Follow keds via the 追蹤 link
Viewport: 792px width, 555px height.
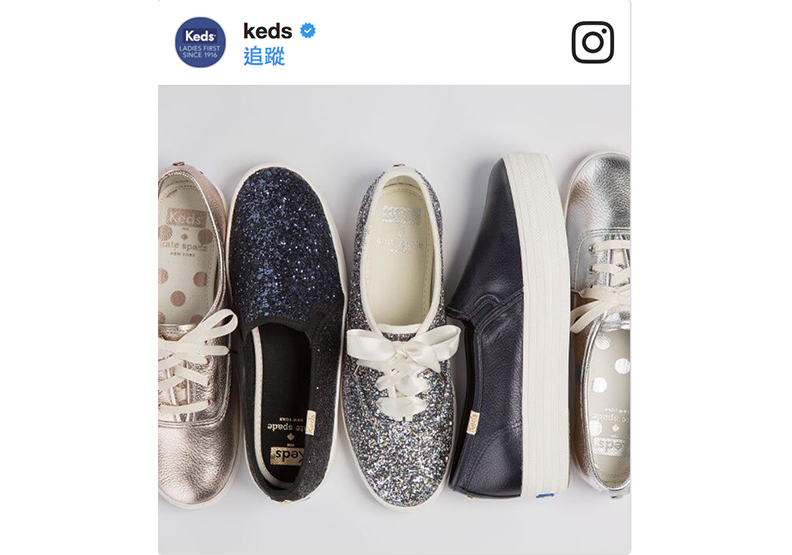pos(264,56)
